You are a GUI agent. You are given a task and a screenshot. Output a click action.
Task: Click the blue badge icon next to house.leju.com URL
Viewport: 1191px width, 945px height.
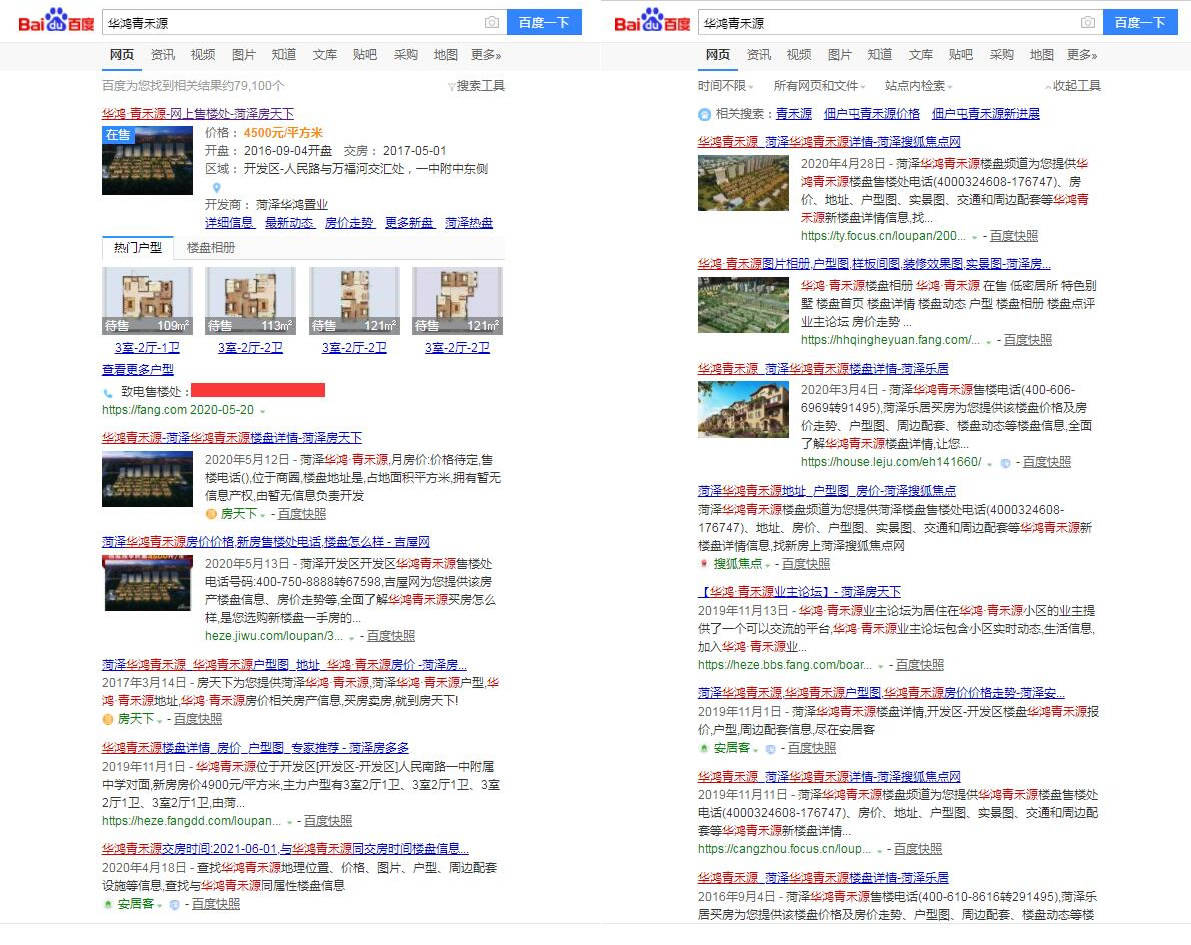pyautogui.click(x=1005, y=463)
